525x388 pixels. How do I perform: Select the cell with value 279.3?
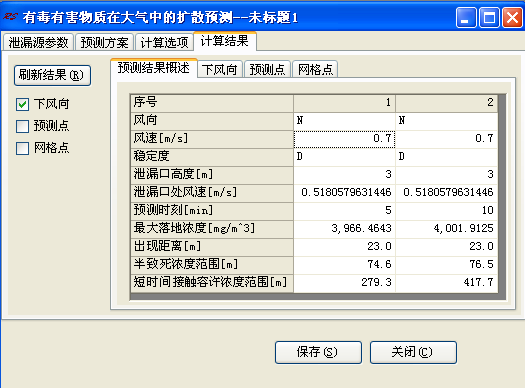point(345,284)
